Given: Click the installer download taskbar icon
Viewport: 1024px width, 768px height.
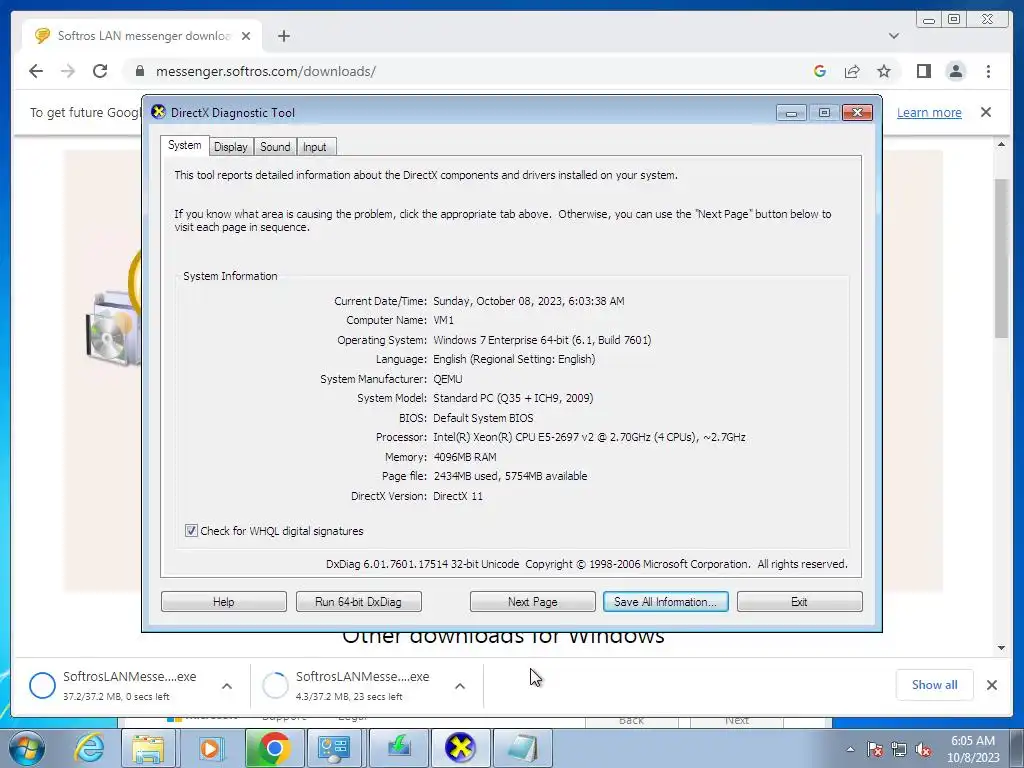Looking at the screenshot, I should pos(397,748).
